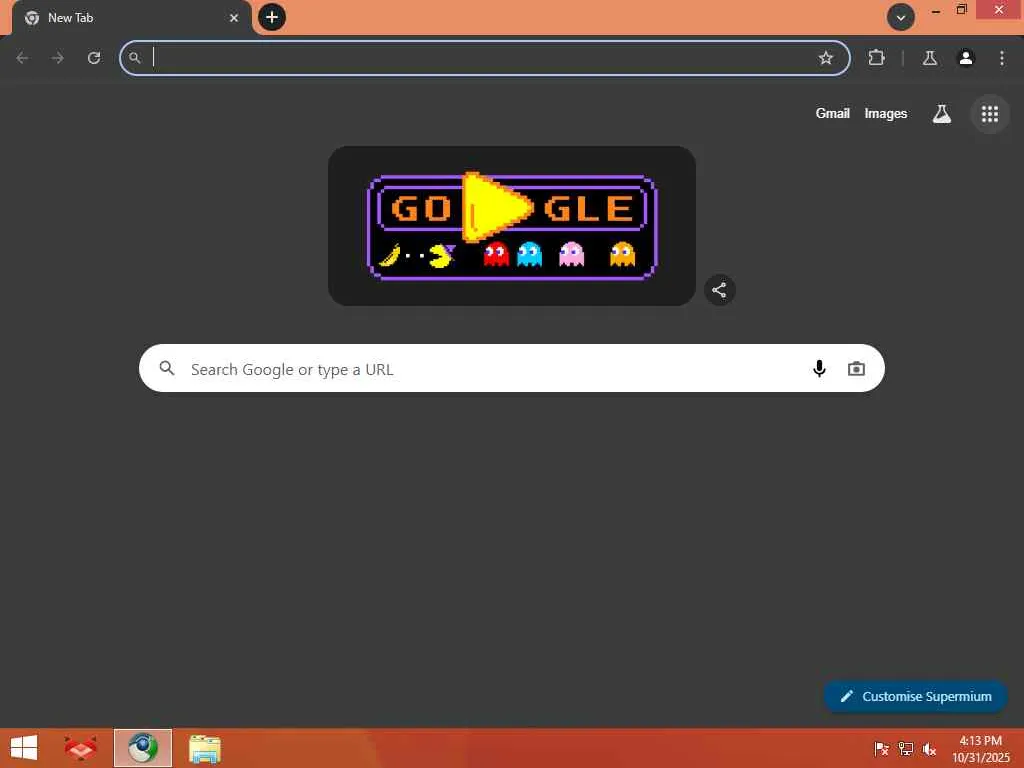Click the Supermium browser taskbar icon

pos(143,748)
